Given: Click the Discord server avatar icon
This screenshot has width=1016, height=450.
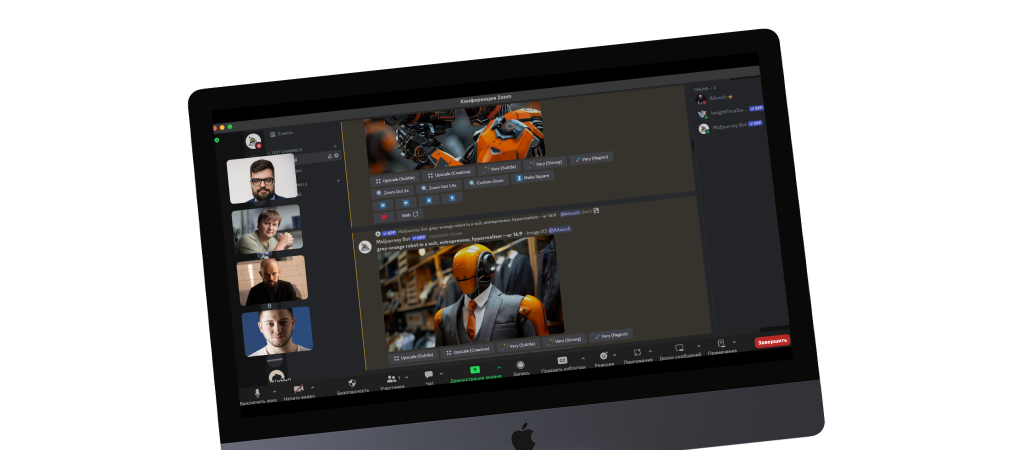Looking at the screenshot, I should pyautogui.click(x=253, y=141).
